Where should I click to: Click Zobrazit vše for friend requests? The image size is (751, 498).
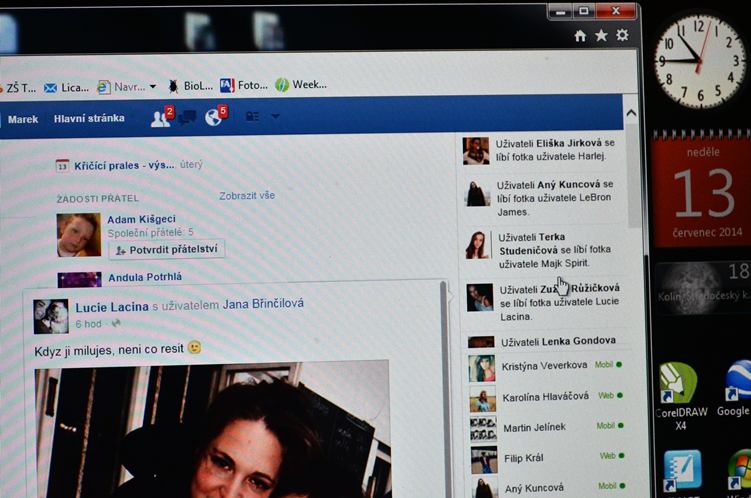(247, 195)
